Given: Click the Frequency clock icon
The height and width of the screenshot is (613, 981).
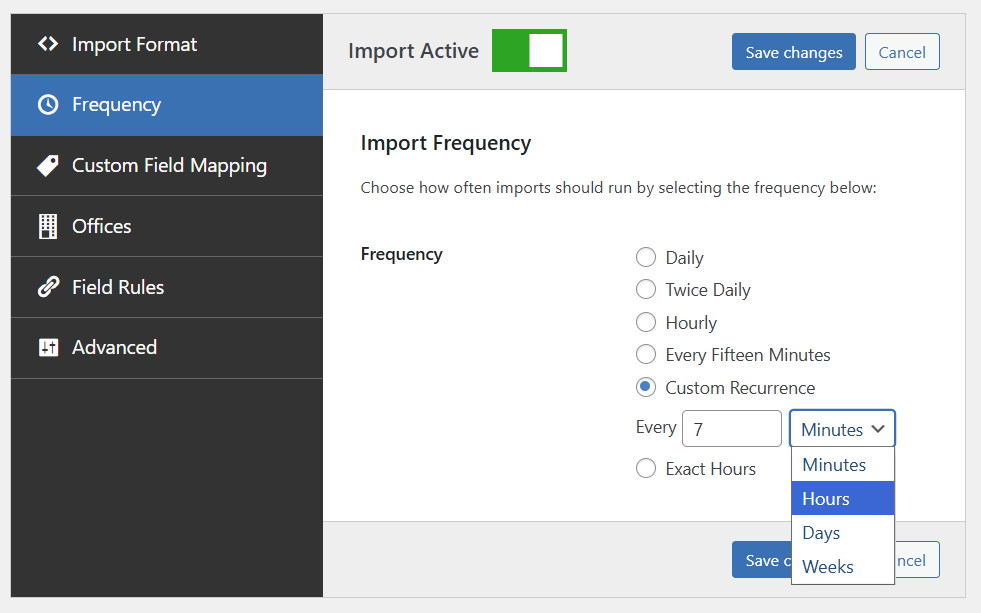Looking at the screenshot, I should click(48, 104).
